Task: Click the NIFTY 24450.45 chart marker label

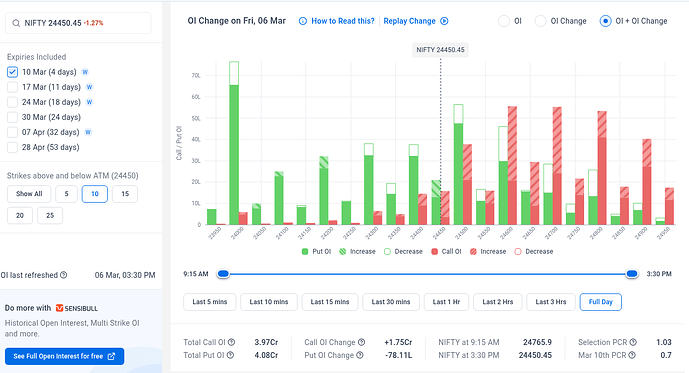Action: (440, 50)
